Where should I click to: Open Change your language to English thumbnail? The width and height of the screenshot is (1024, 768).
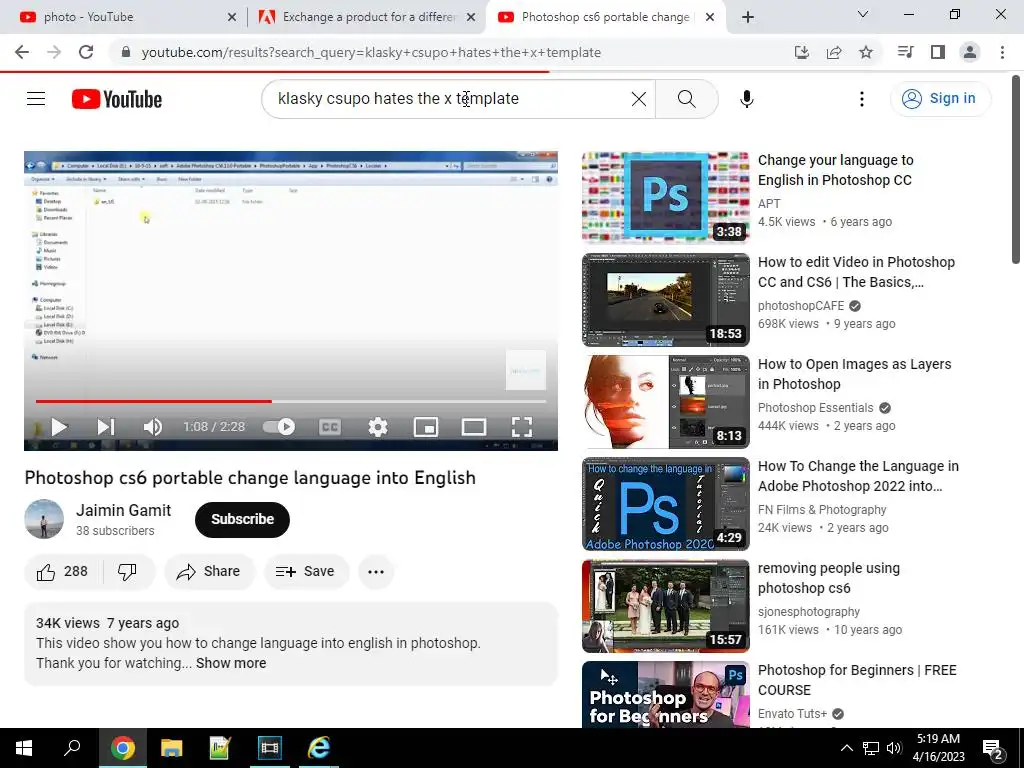[665, 198]
